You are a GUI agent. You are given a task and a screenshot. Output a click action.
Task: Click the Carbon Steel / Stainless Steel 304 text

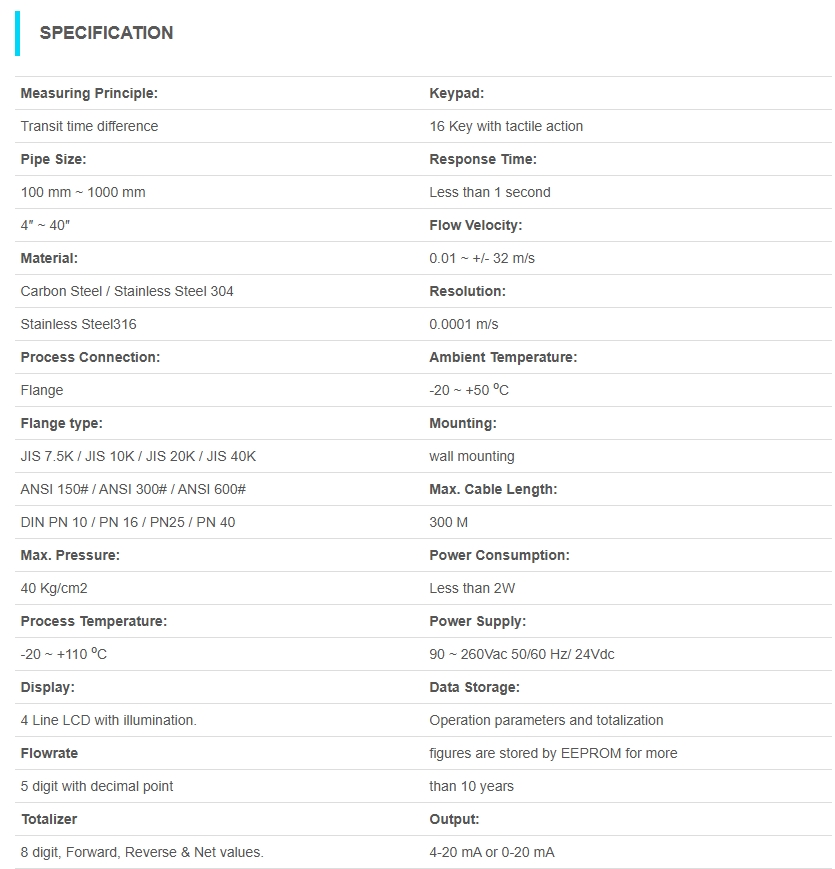(127, 291)
